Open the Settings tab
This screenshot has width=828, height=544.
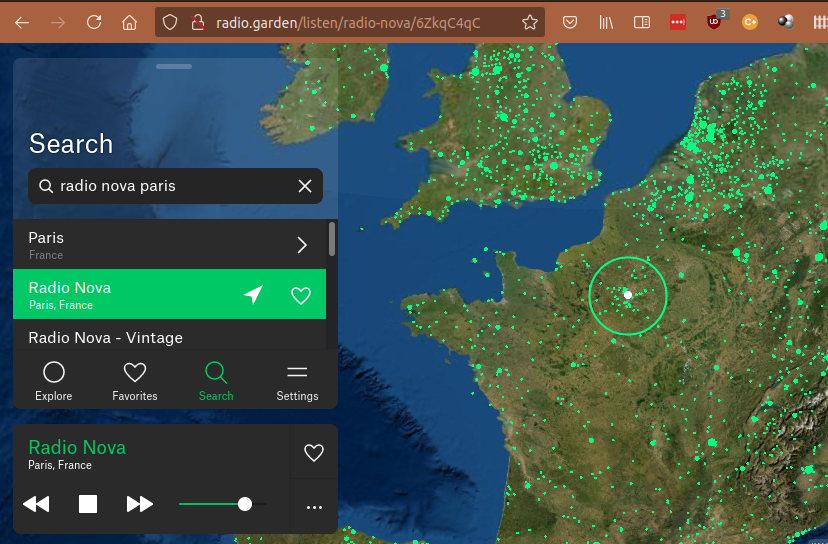click(x=297, y=381)
